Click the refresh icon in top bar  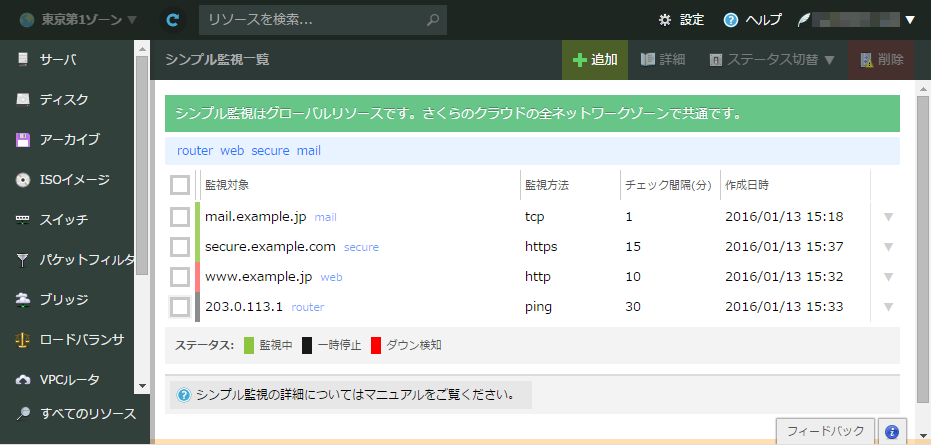[174, 19]
